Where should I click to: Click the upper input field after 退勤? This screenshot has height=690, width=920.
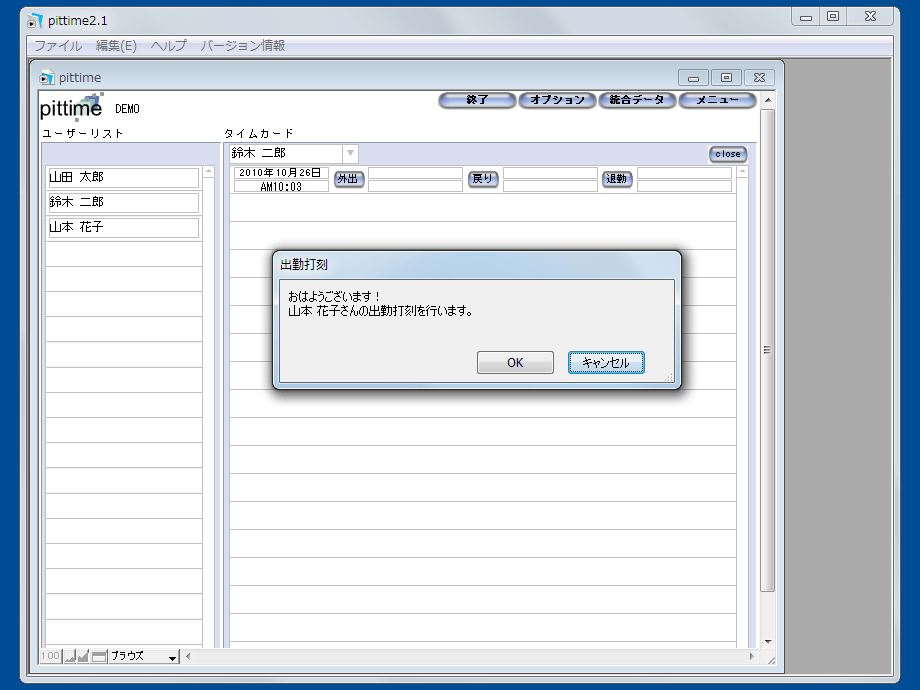click(684, 172)
